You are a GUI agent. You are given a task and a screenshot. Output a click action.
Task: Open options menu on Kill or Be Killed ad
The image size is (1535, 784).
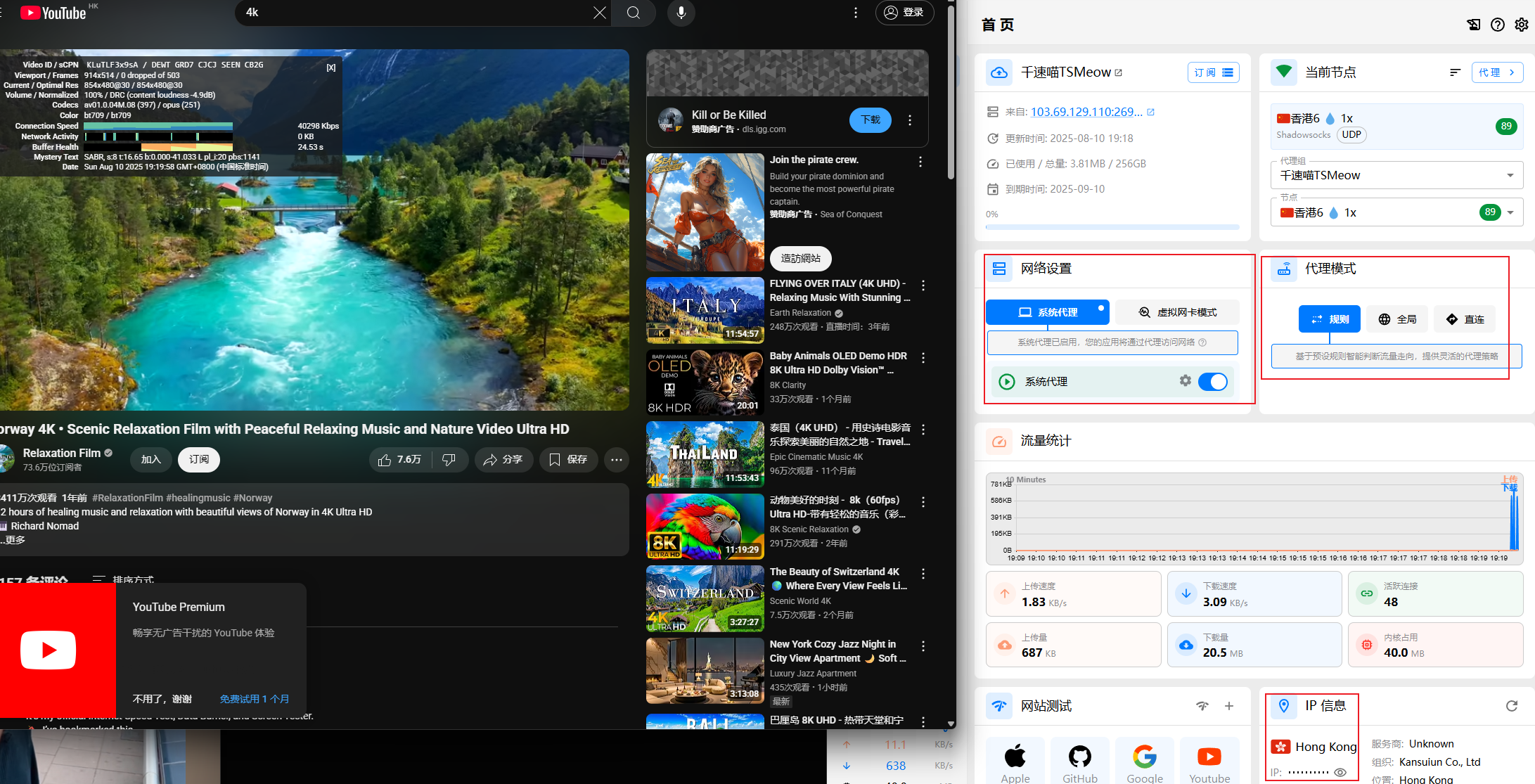910,120
